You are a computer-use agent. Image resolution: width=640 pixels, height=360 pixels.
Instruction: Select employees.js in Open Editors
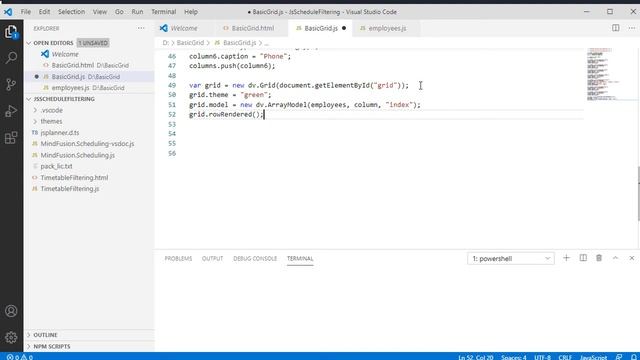[88, 88]
